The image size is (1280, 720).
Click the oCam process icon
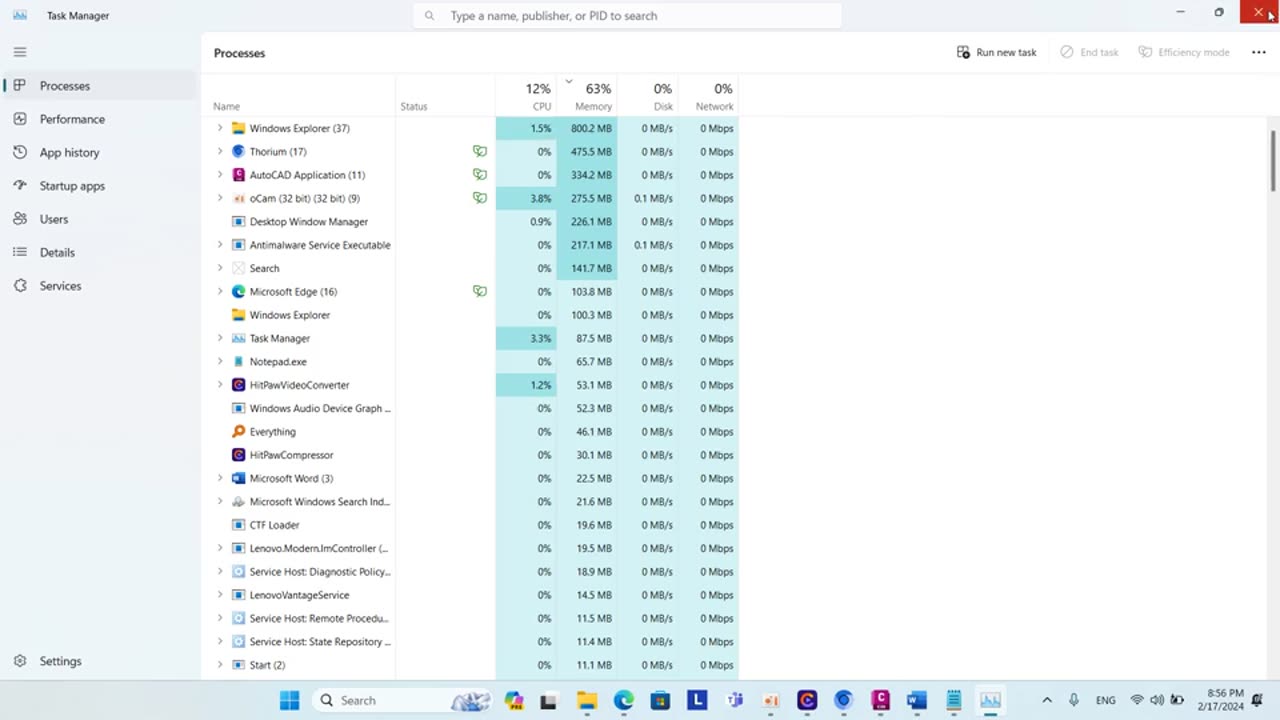[x=238, y=198]
